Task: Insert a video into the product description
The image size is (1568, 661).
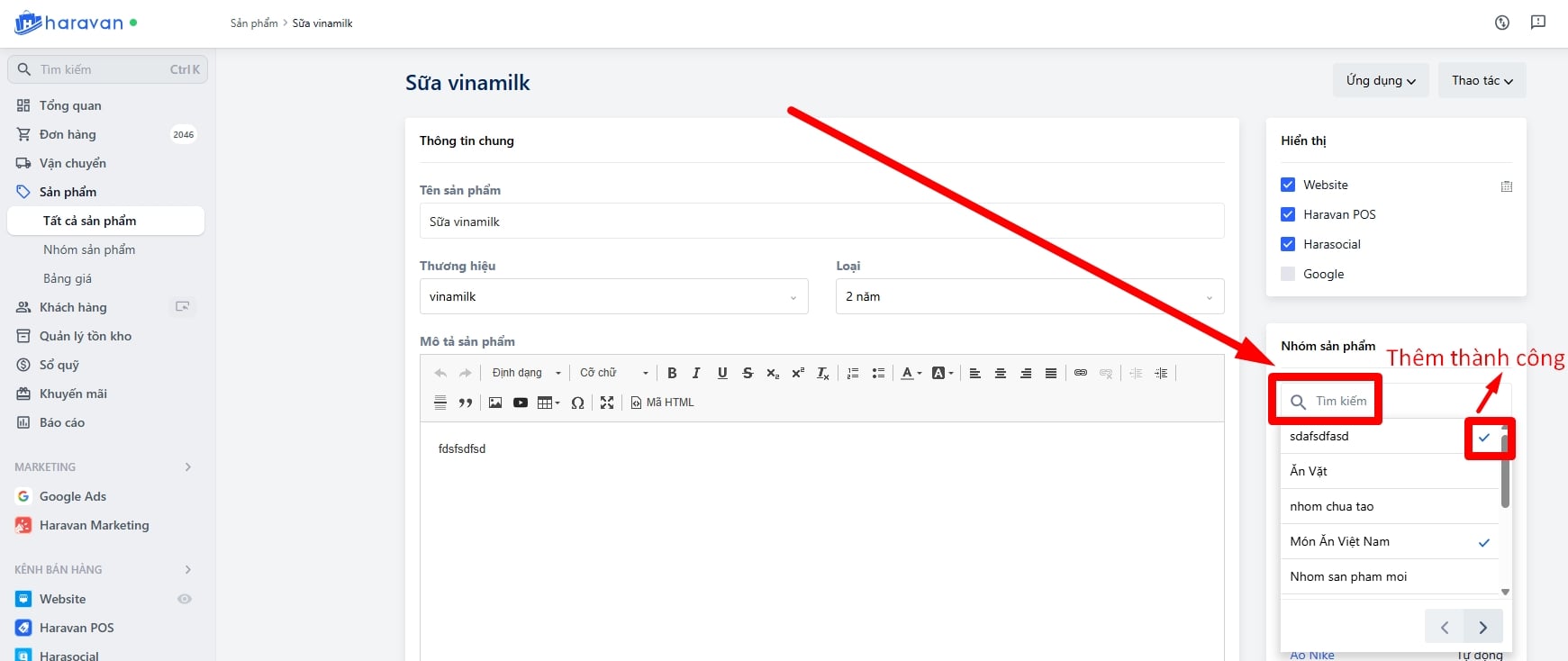Action: (521, 403)
